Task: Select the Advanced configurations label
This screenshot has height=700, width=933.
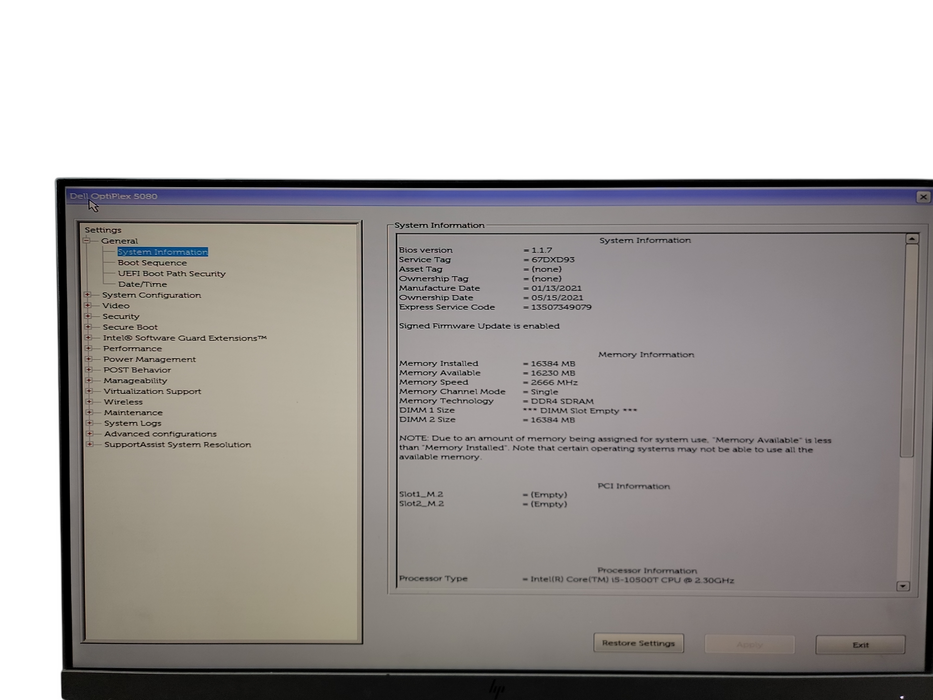Action: pos(161,435)
